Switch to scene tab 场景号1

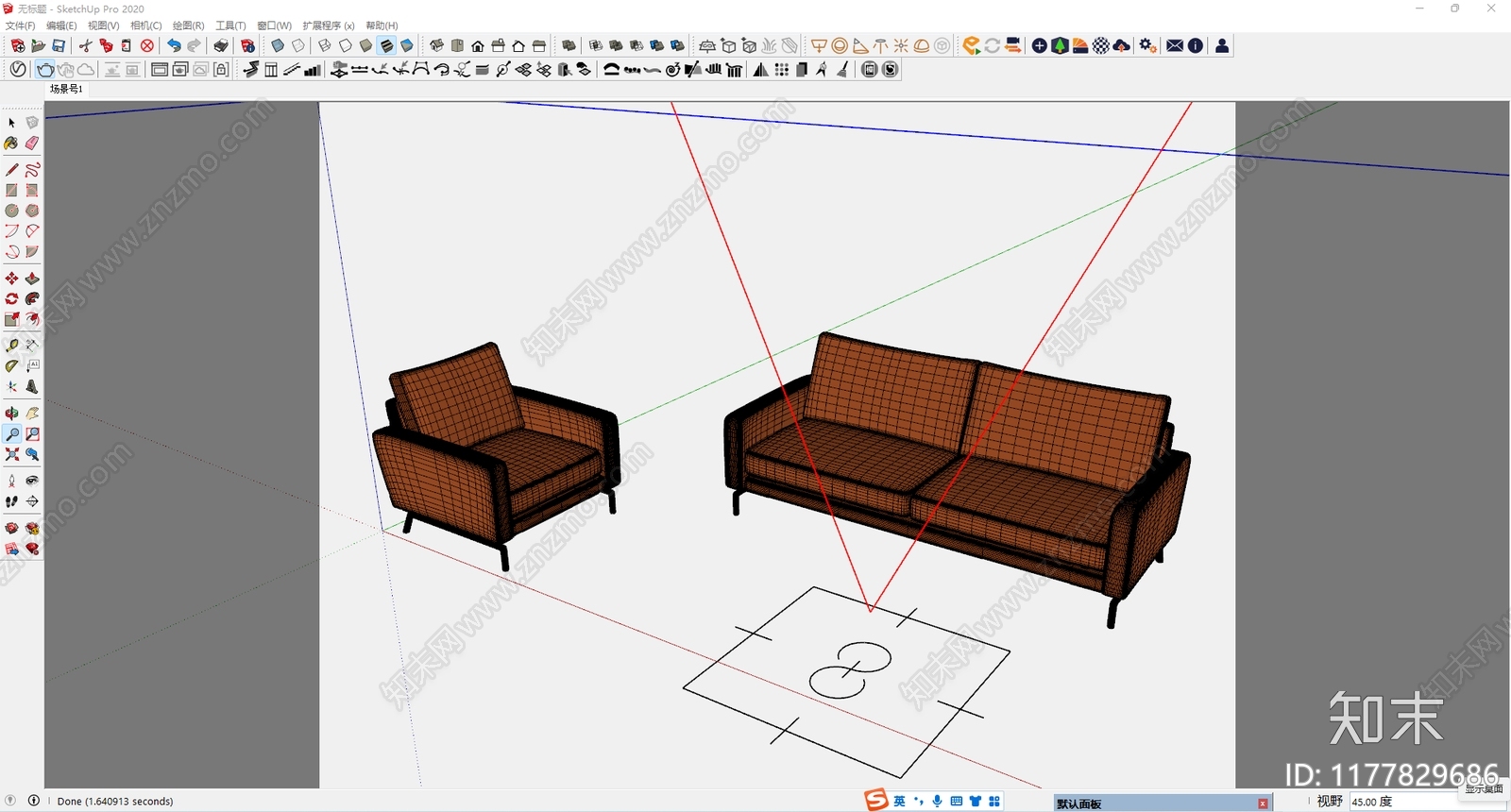pyautogui.click(x=66, y=89)
